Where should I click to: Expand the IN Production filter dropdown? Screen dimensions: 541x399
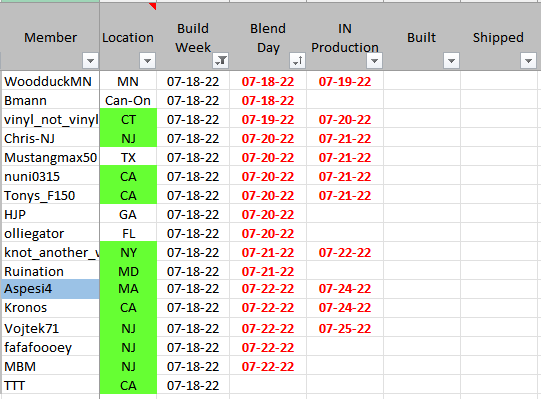374,61
